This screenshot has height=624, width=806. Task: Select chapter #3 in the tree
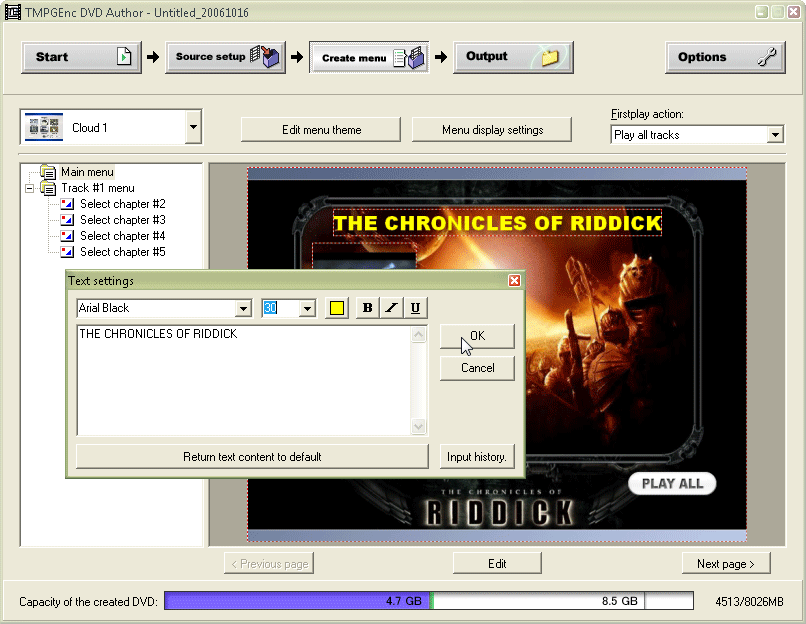pyautogui.click(x=122, y=219)
